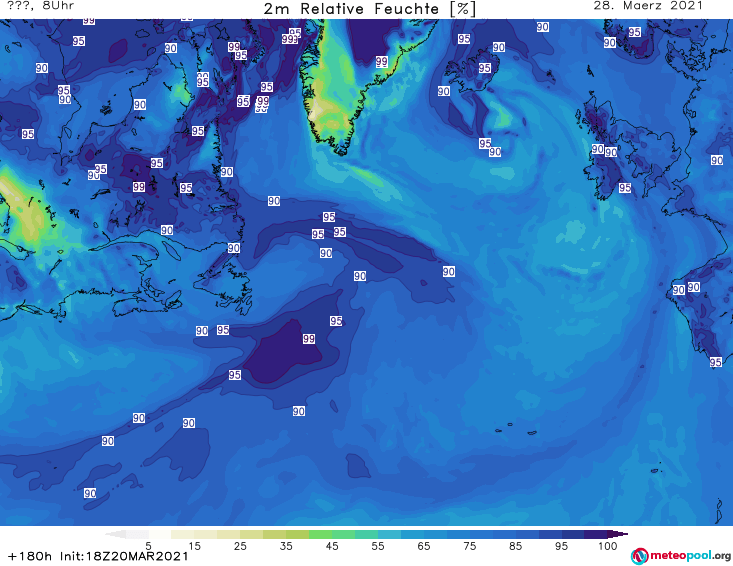The image size is (733, 566).
Task: Click the '95' label over Norway at top right
Action: coord(634,32)
